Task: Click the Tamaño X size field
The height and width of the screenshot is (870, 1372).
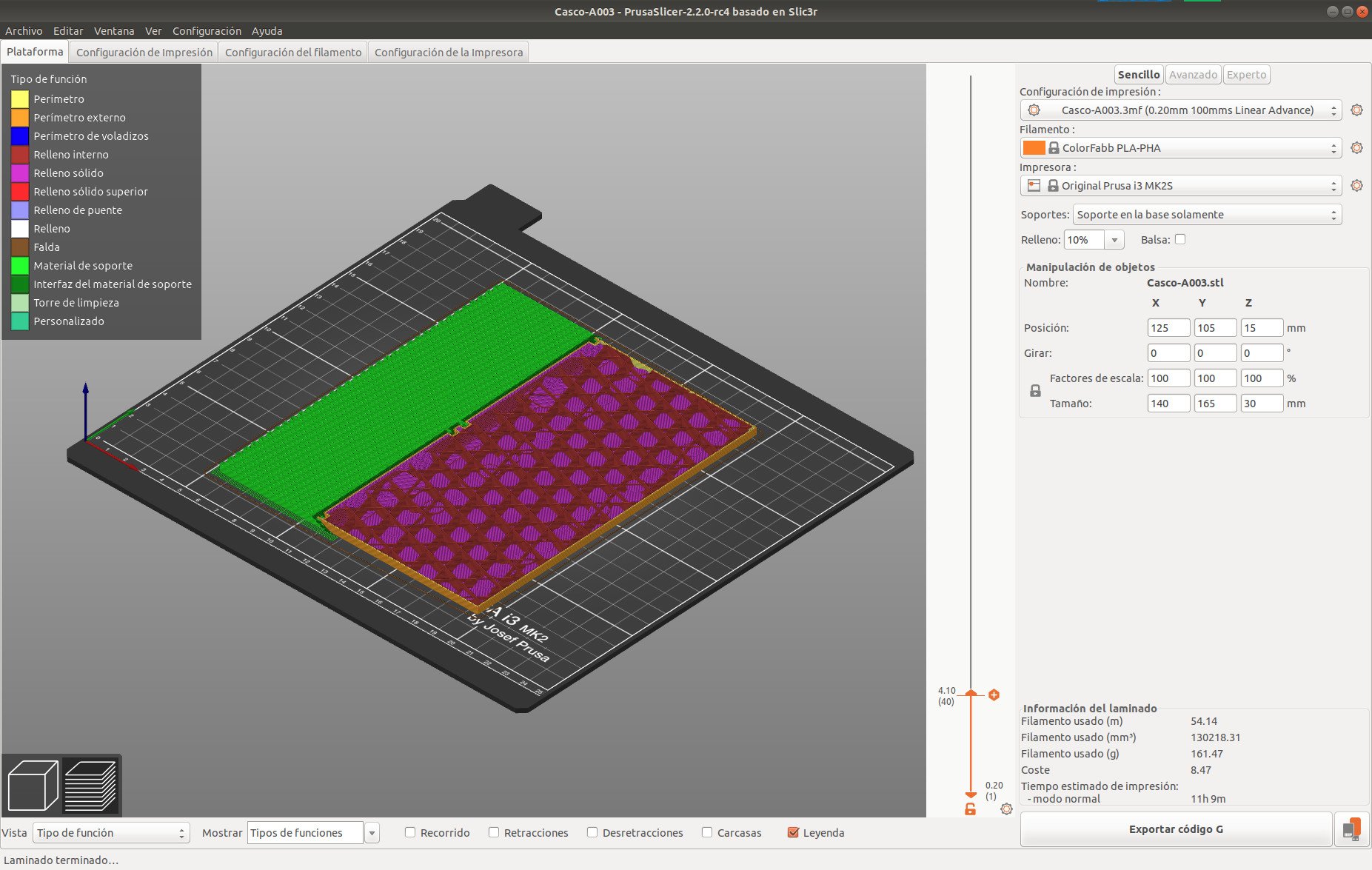Action: 1168,403
